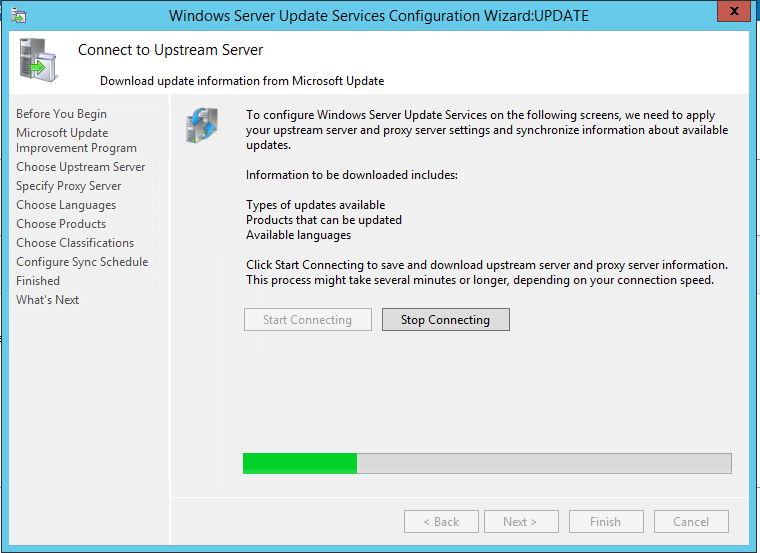Image resolution: width=760 pixels, height=553 pixels.
Task: Select the Finished step
Action: click(38, 281)
